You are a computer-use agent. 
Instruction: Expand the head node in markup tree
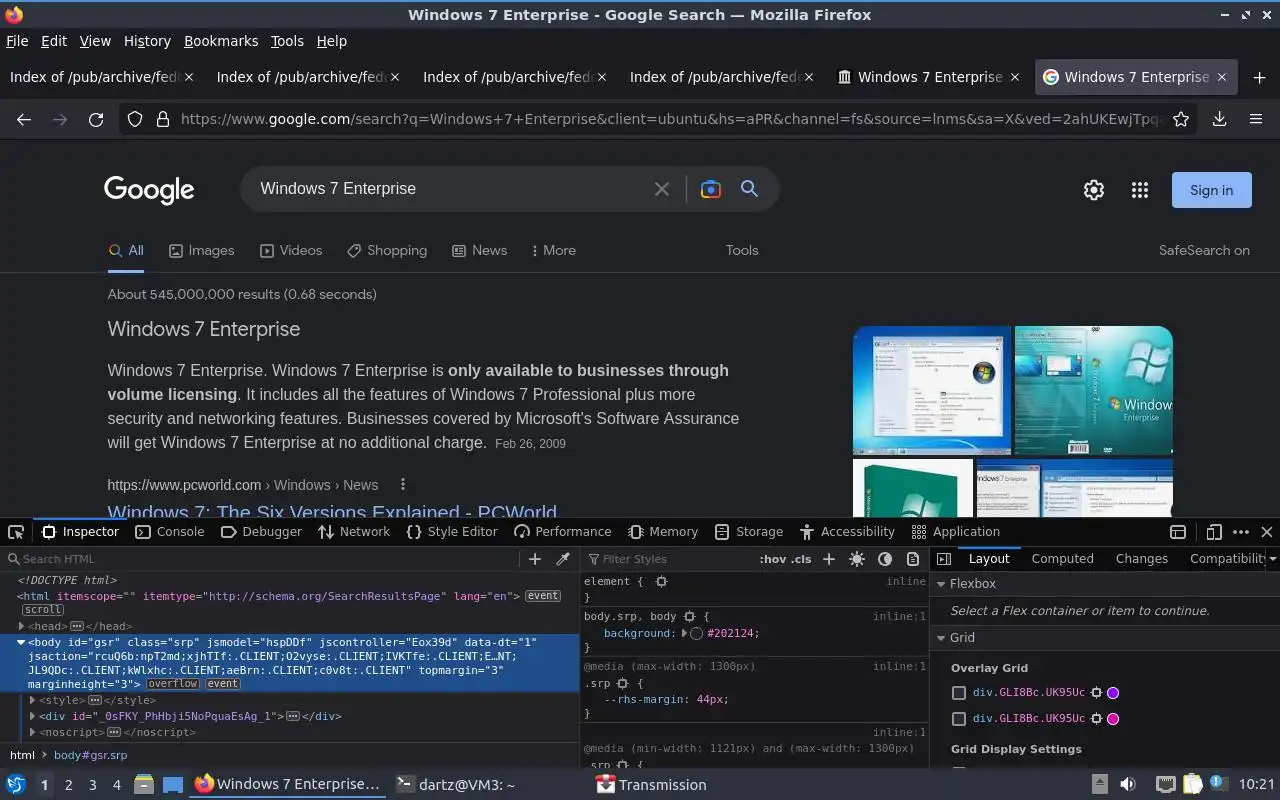pos(22,626)
